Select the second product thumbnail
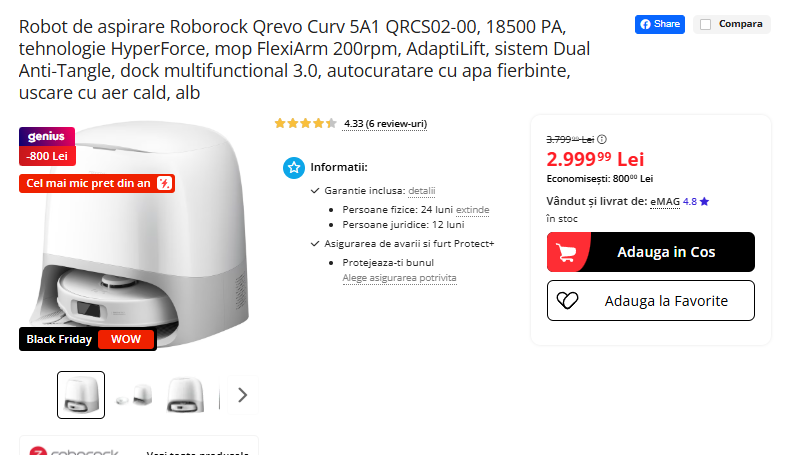 point(135,395)
